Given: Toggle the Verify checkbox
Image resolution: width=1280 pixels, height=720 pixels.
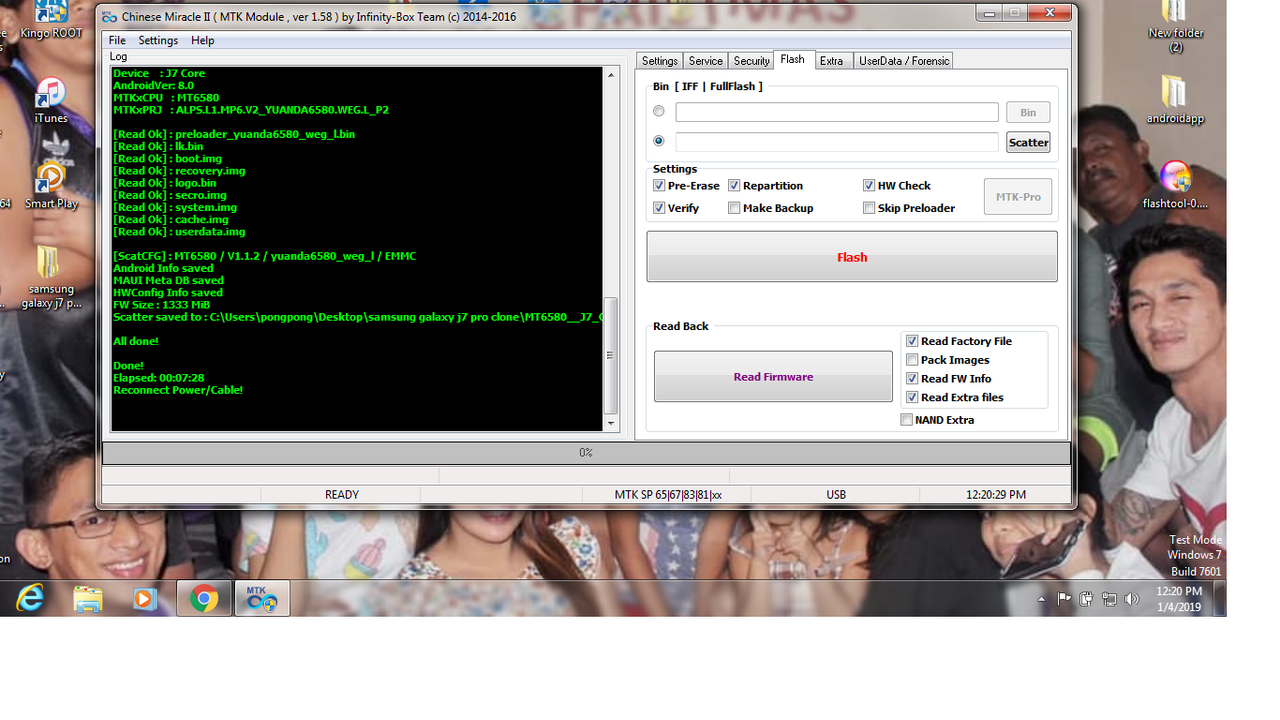Looking at the screenshot, I should click(659, 208).
